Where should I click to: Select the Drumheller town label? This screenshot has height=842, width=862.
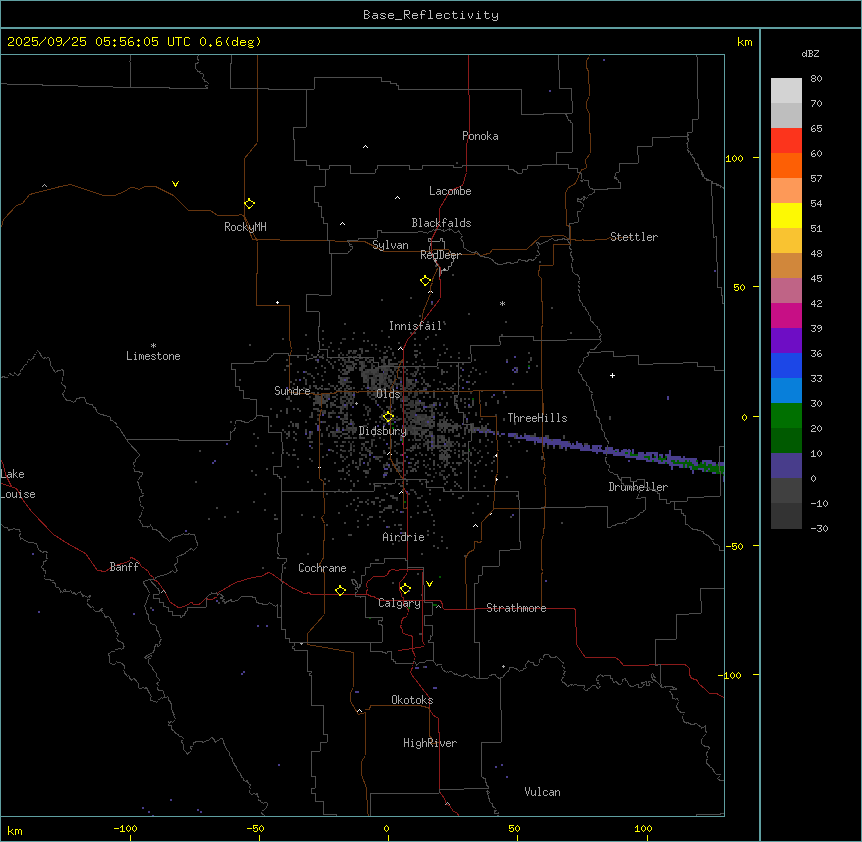pyautogui.click(x=637, y=487)
